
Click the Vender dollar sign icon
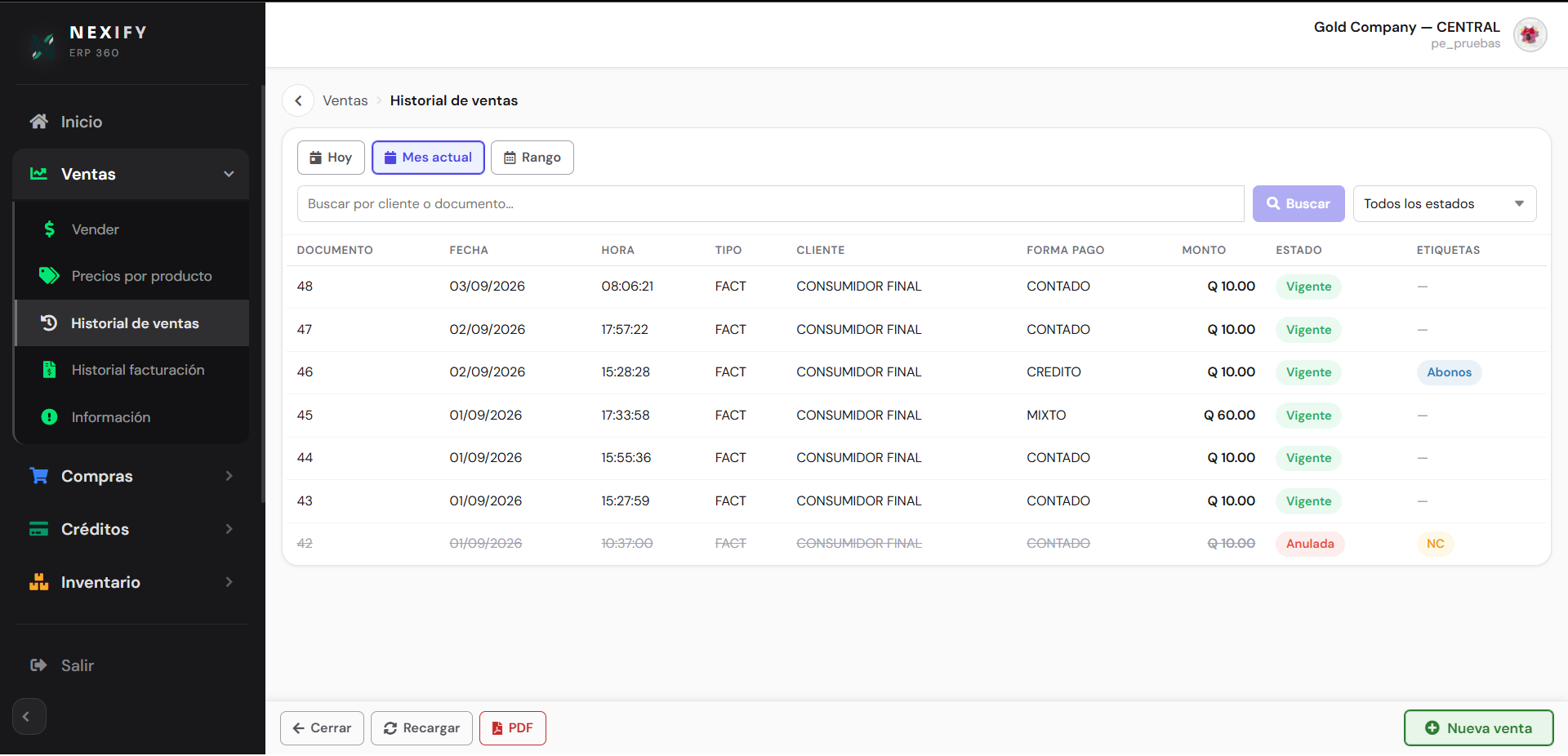pyautogui.click(x=50, y=229)
